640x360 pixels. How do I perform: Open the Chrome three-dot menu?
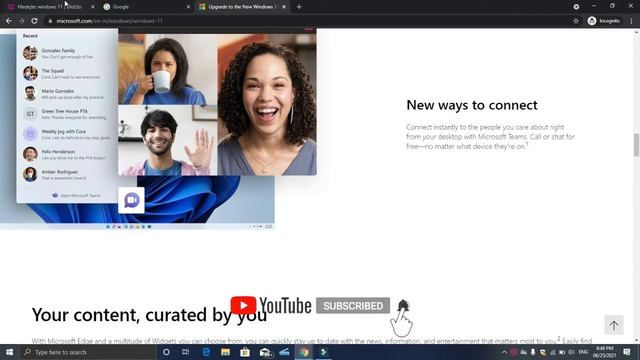631,21
